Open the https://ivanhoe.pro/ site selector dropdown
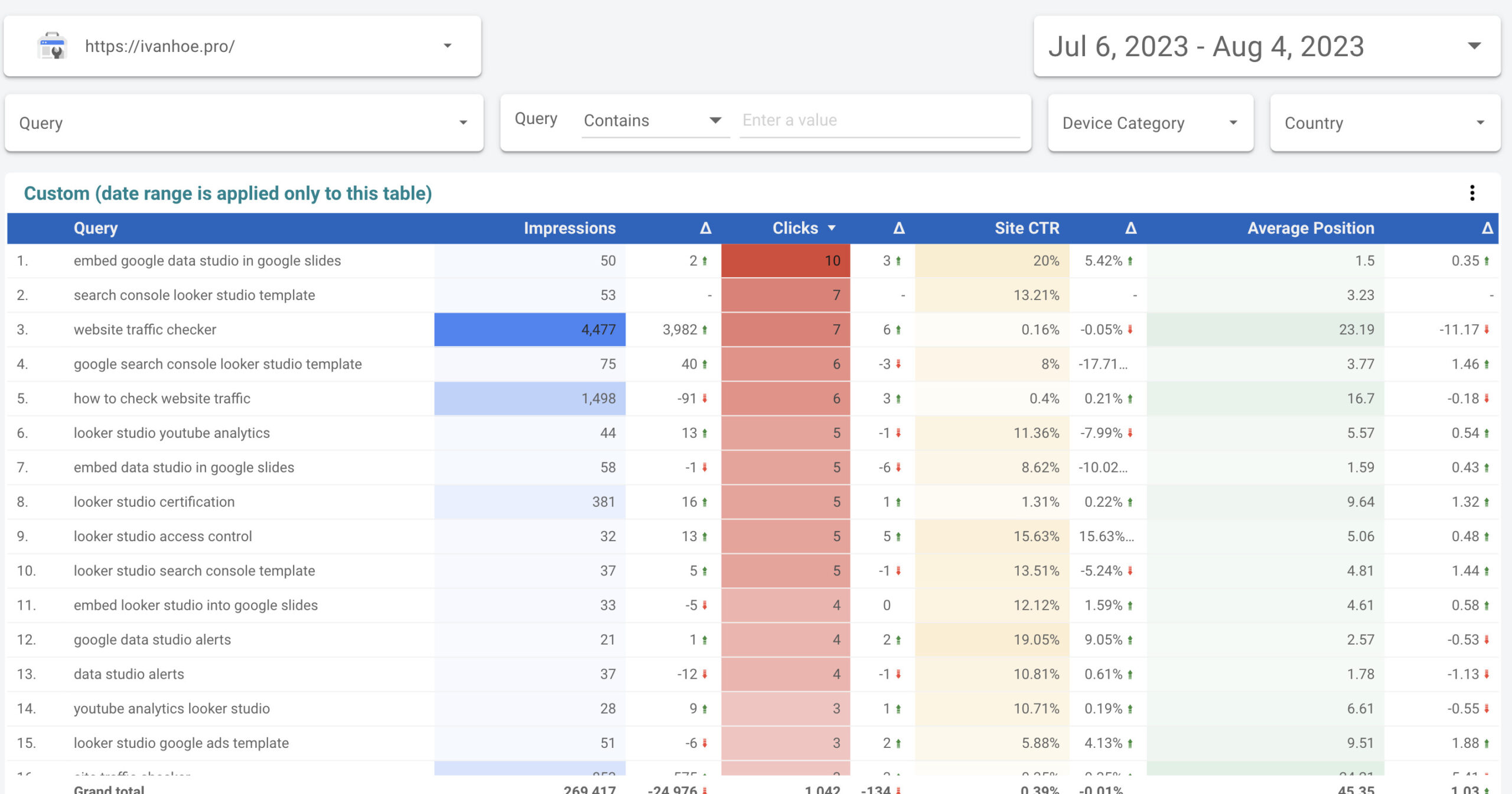1512x794 pixels. (447, 46)
